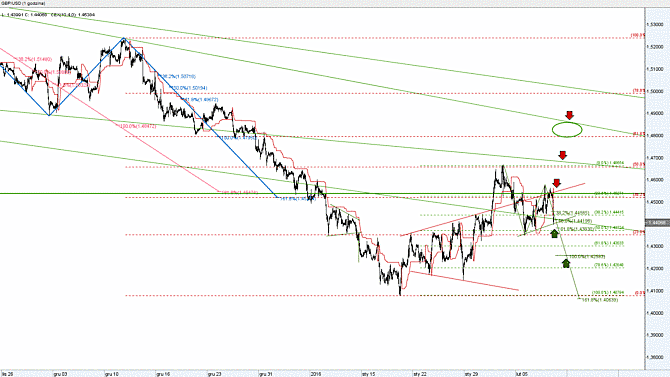Click the blue 38.2% Fibonacci label

click(x=178, y=77)
